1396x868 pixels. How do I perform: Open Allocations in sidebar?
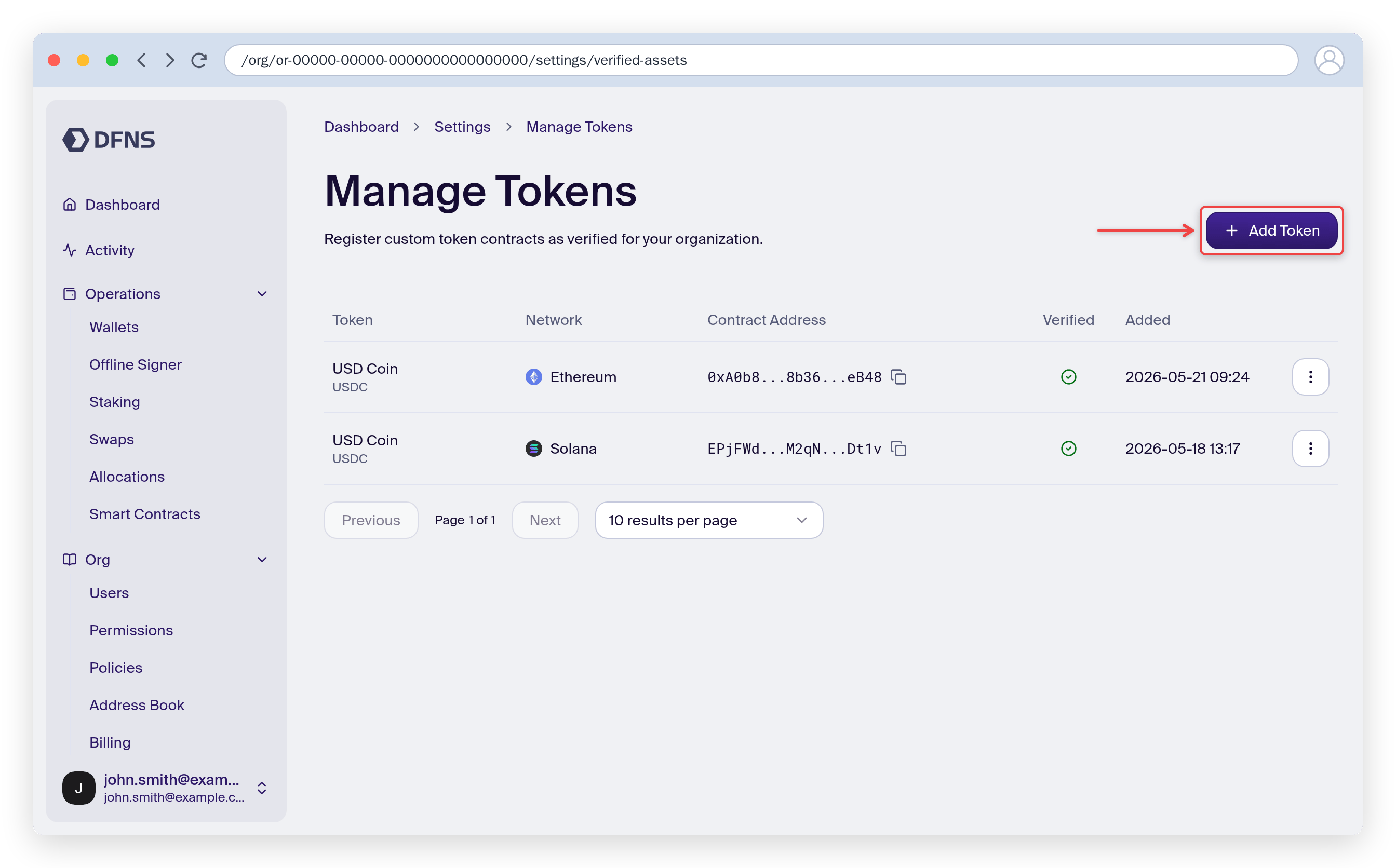(x=127, y=477)
